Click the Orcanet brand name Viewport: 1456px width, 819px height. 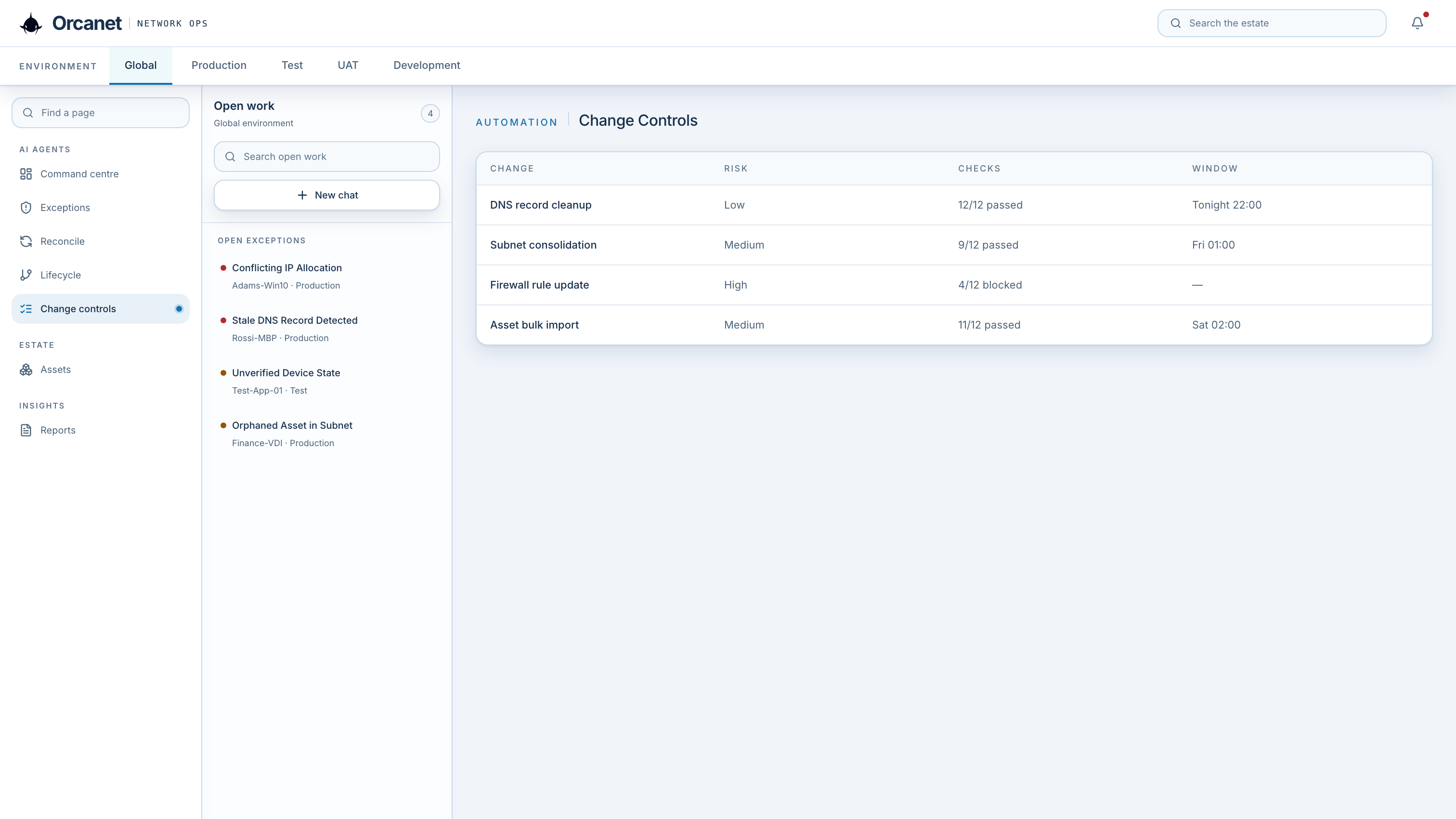click(87, 23)
